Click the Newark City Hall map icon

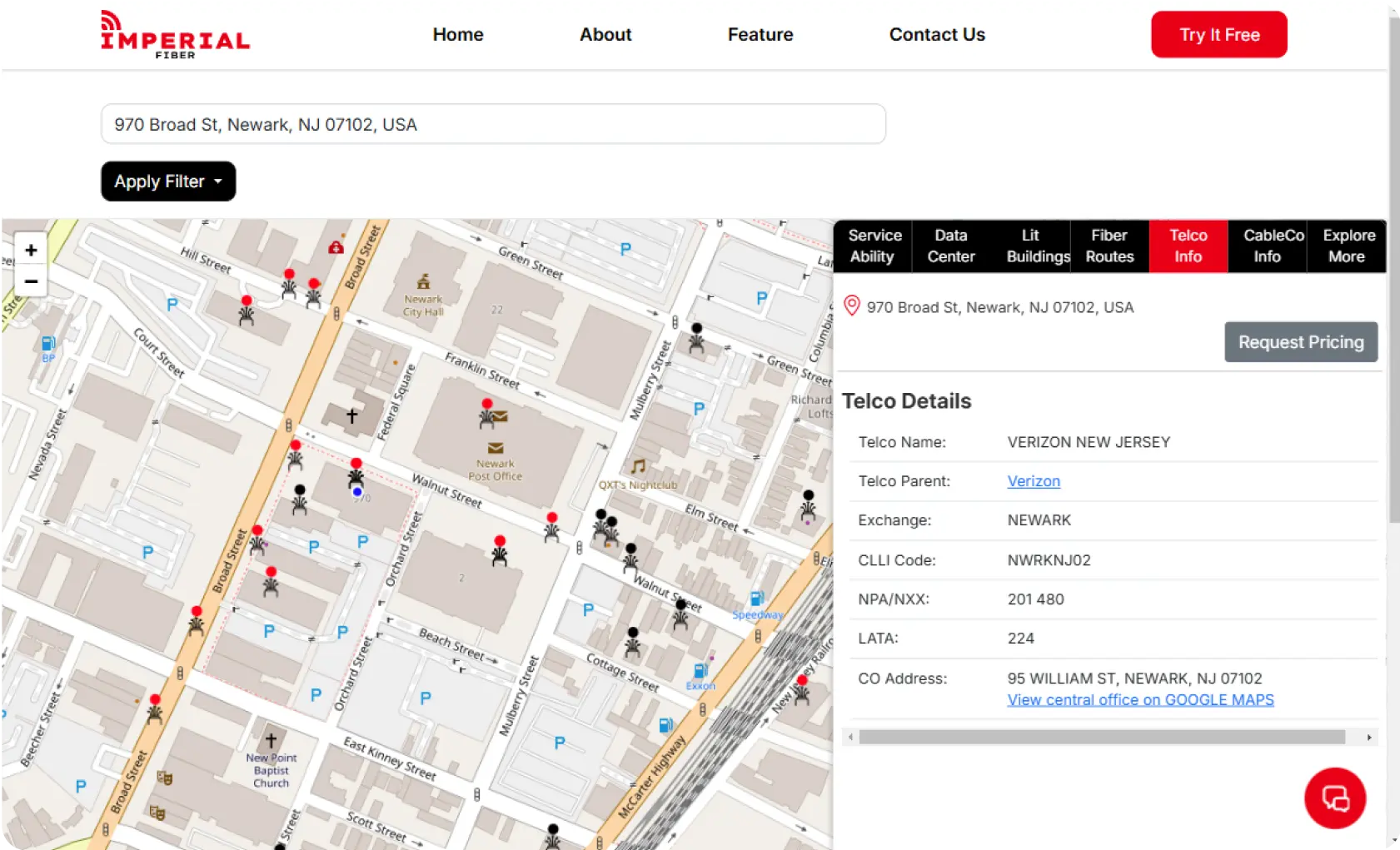423,282
